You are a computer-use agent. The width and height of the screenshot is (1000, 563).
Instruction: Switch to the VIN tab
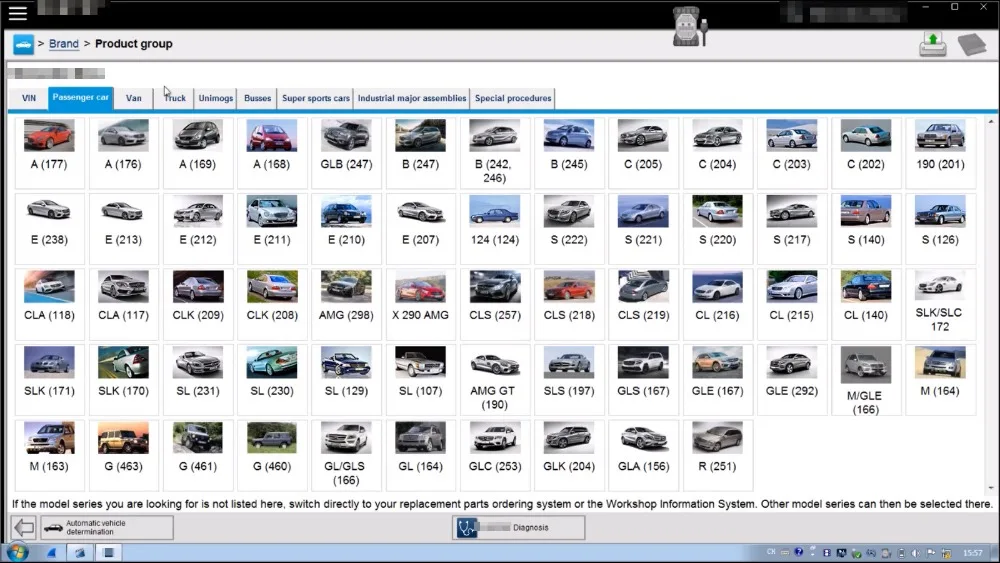pyautogui.click(x=29, y=98)
